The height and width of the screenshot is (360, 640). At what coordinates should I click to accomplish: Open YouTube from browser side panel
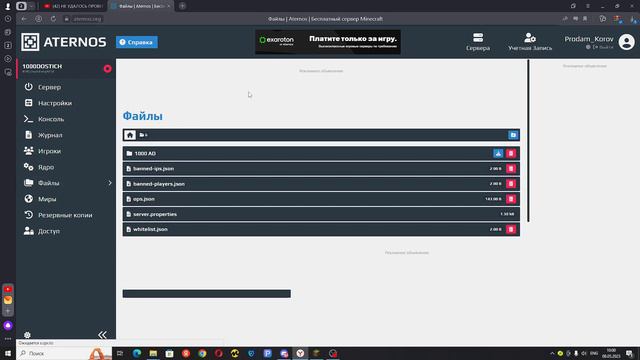point(8,289)
